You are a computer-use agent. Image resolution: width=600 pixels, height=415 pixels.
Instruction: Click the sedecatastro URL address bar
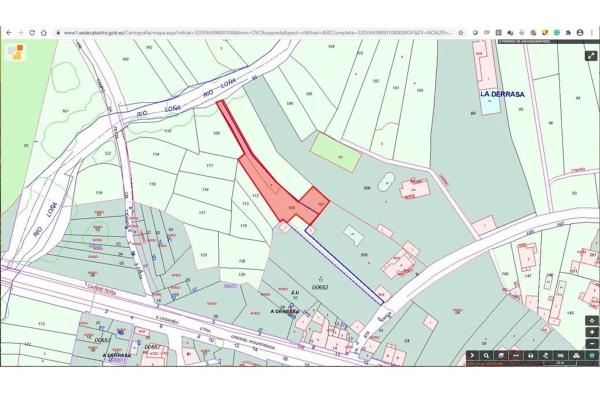click(250, 32)
